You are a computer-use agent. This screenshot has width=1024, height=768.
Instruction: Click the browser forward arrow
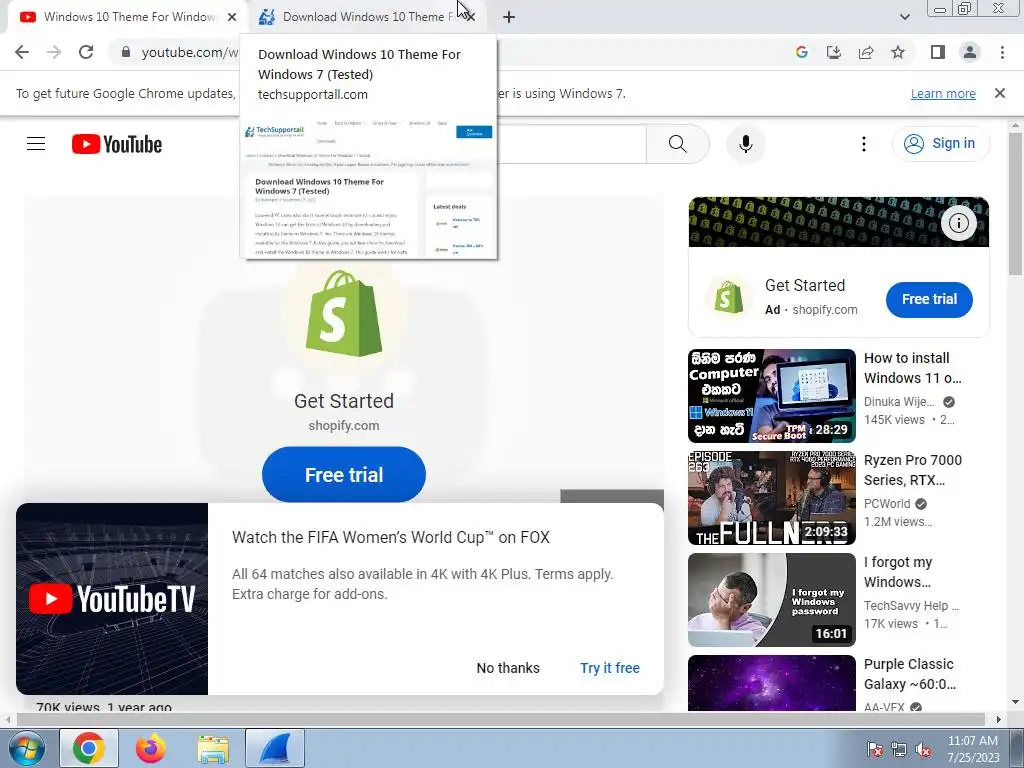click(x=54, y=52)
